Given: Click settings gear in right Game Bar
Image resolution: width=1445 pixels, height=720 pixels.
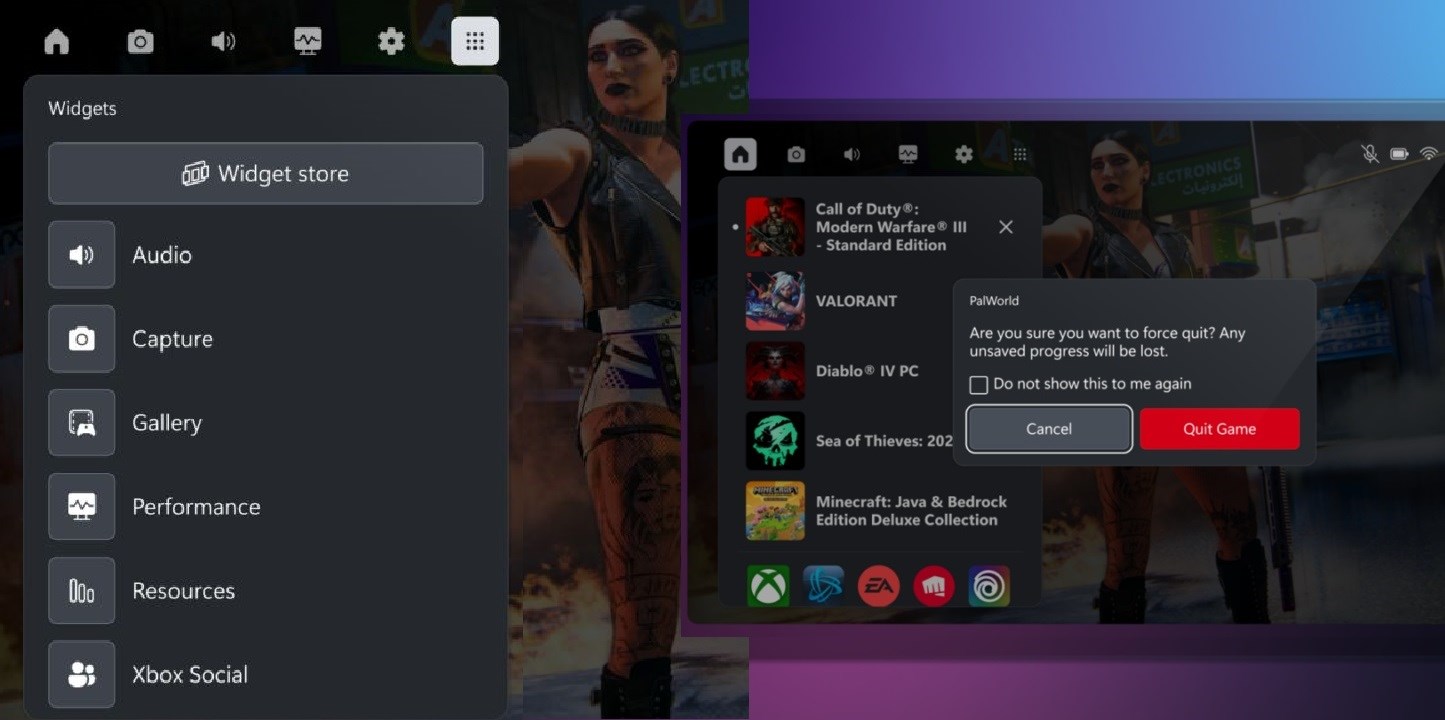Looking at the screenshot, I should tap(964, 154).
